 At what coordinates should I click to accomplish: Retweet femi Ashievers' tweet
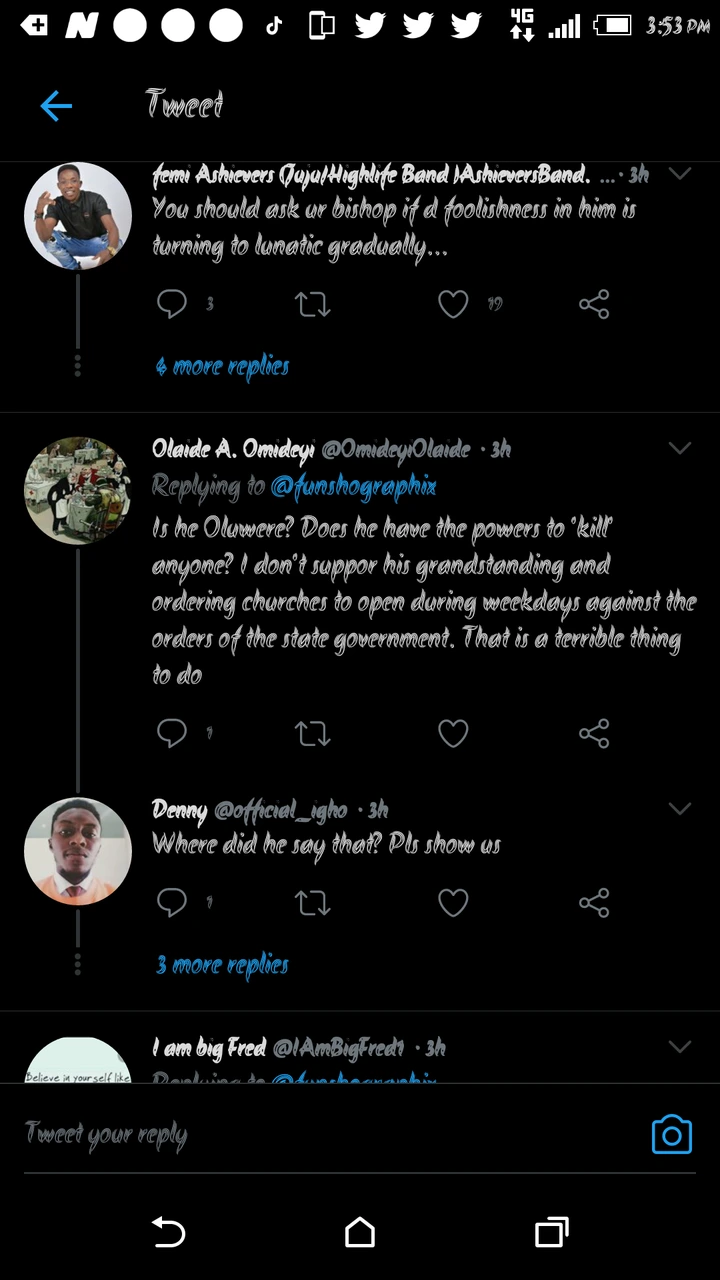click(x=313, y=304)
